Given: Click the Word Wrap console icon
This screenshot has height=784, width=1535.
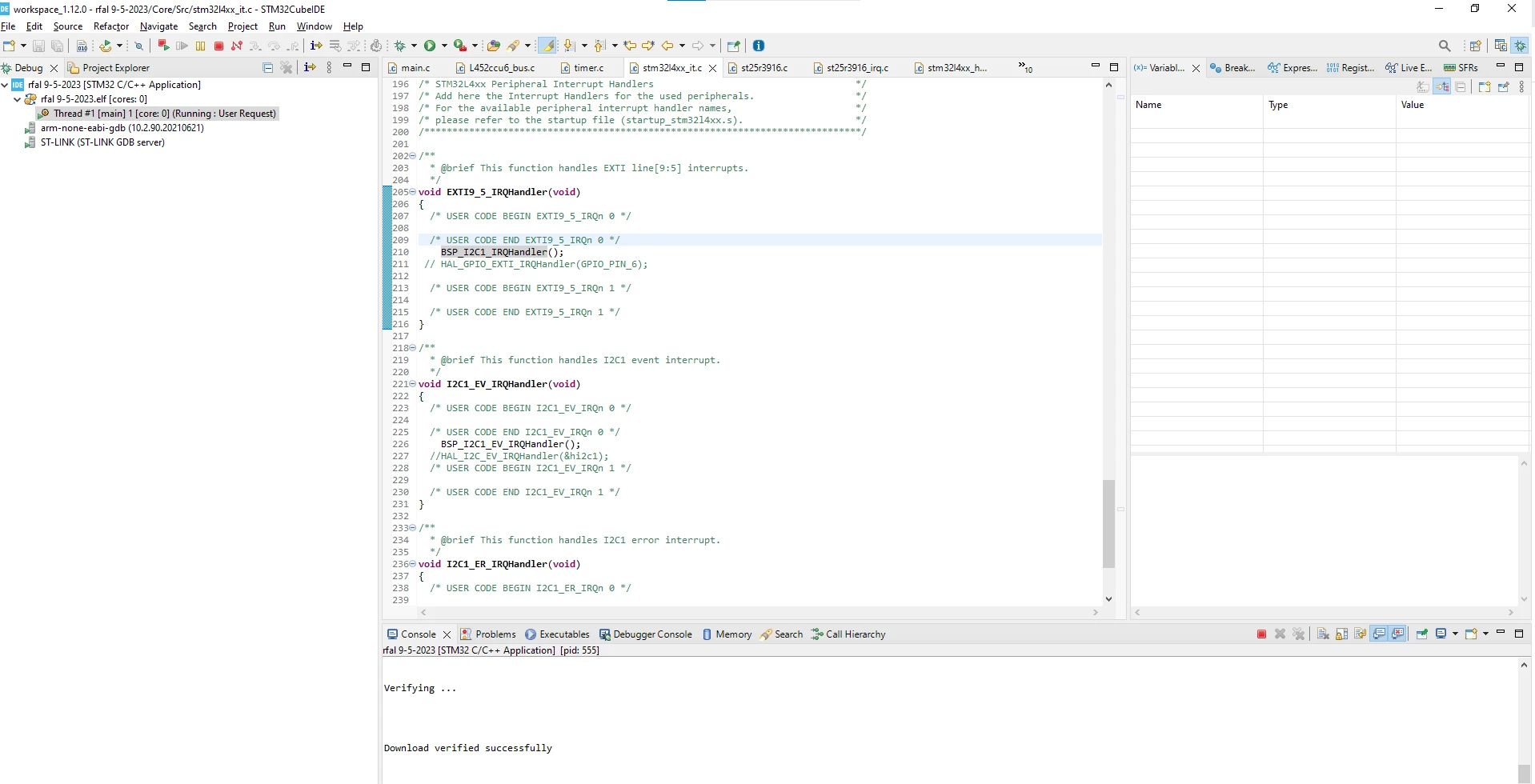Looking at the screenshot, I should tap(1360, 634).
